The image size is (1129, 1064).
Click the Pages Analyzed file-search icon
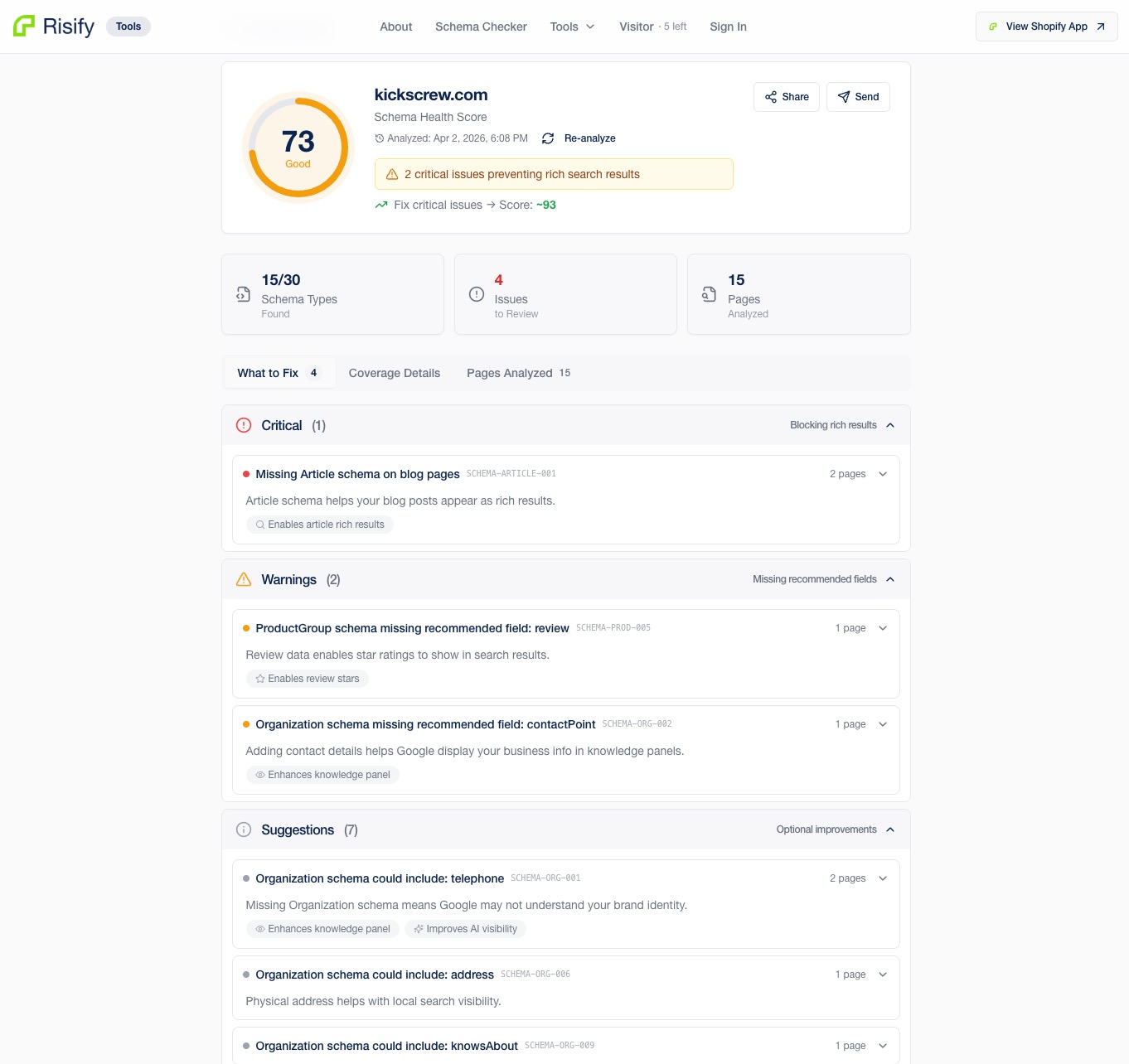tap(709, 294)
